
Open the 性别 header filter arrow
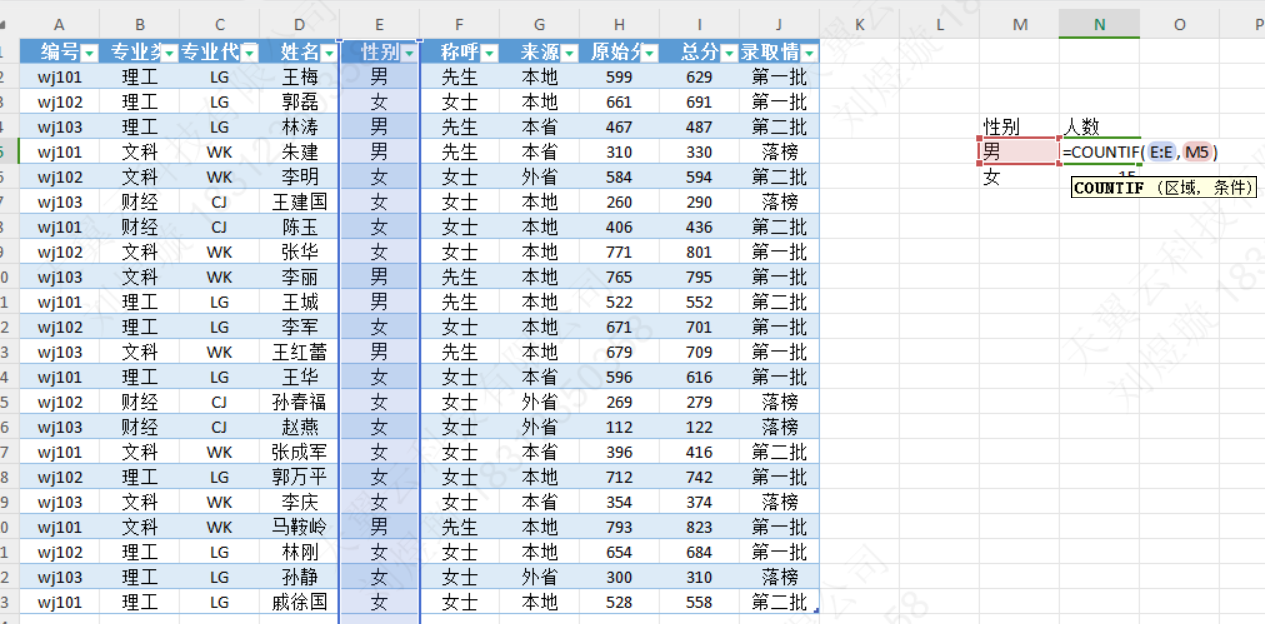[x=409, y=53]
